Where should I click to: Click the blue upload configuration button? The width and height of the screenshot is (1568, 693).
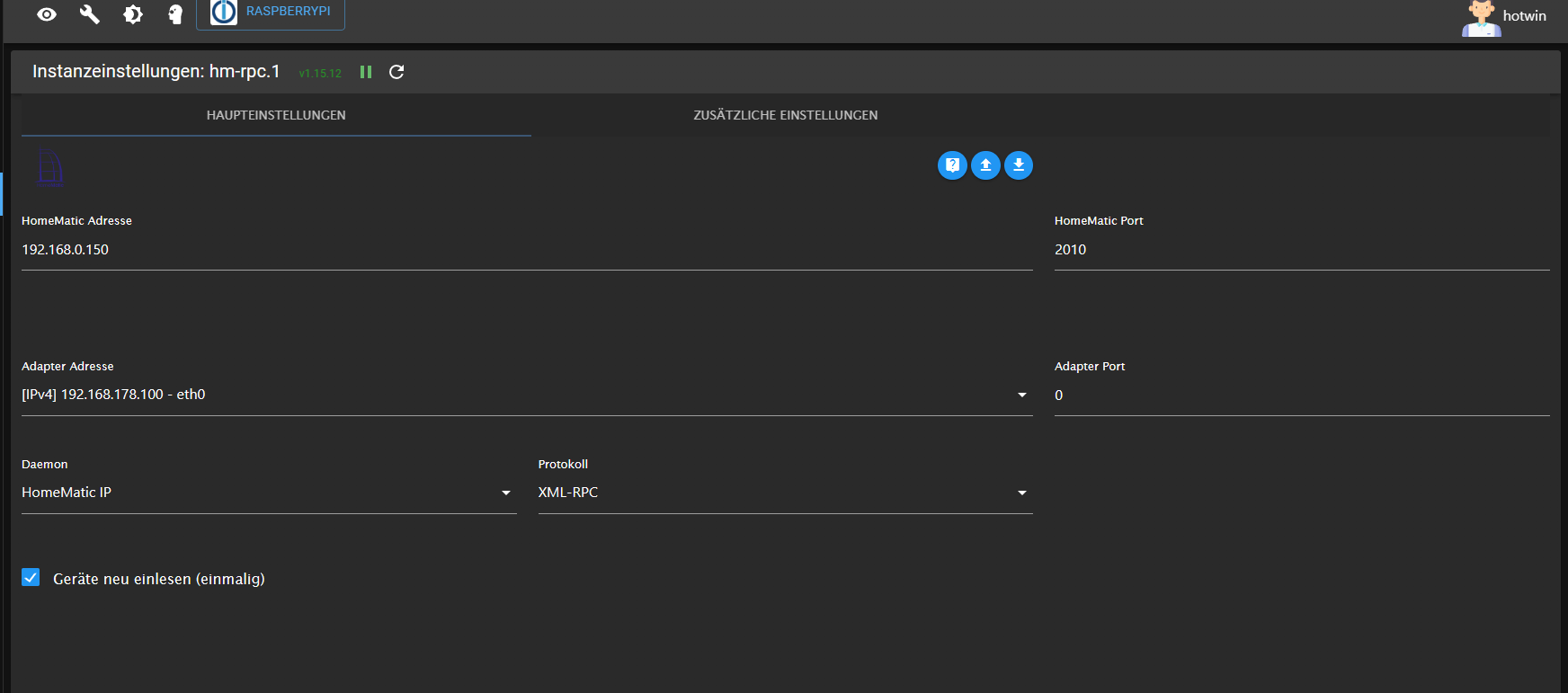[985, 165]
